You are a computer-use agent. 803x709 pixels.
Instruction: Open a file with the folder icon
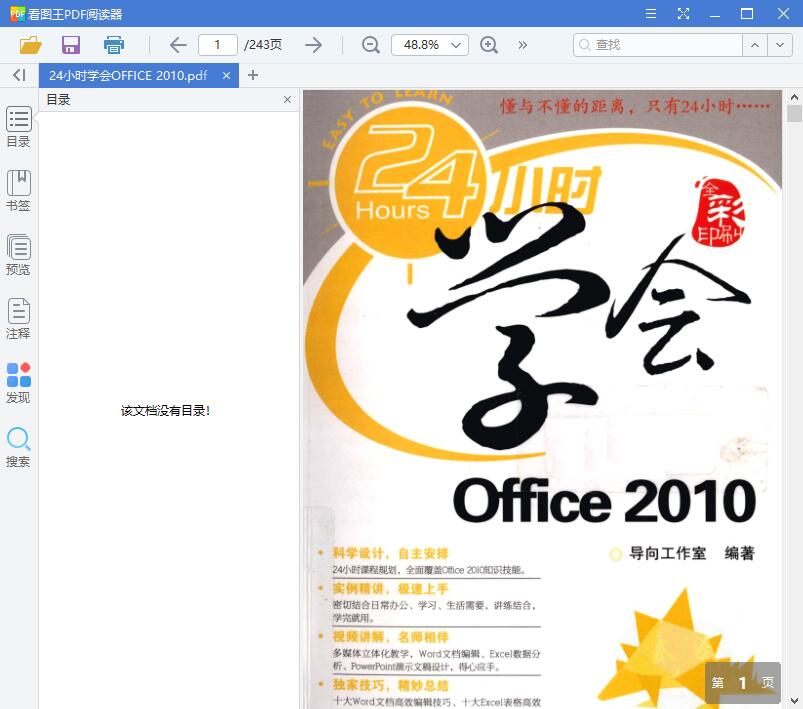click(x=30, y=45)
